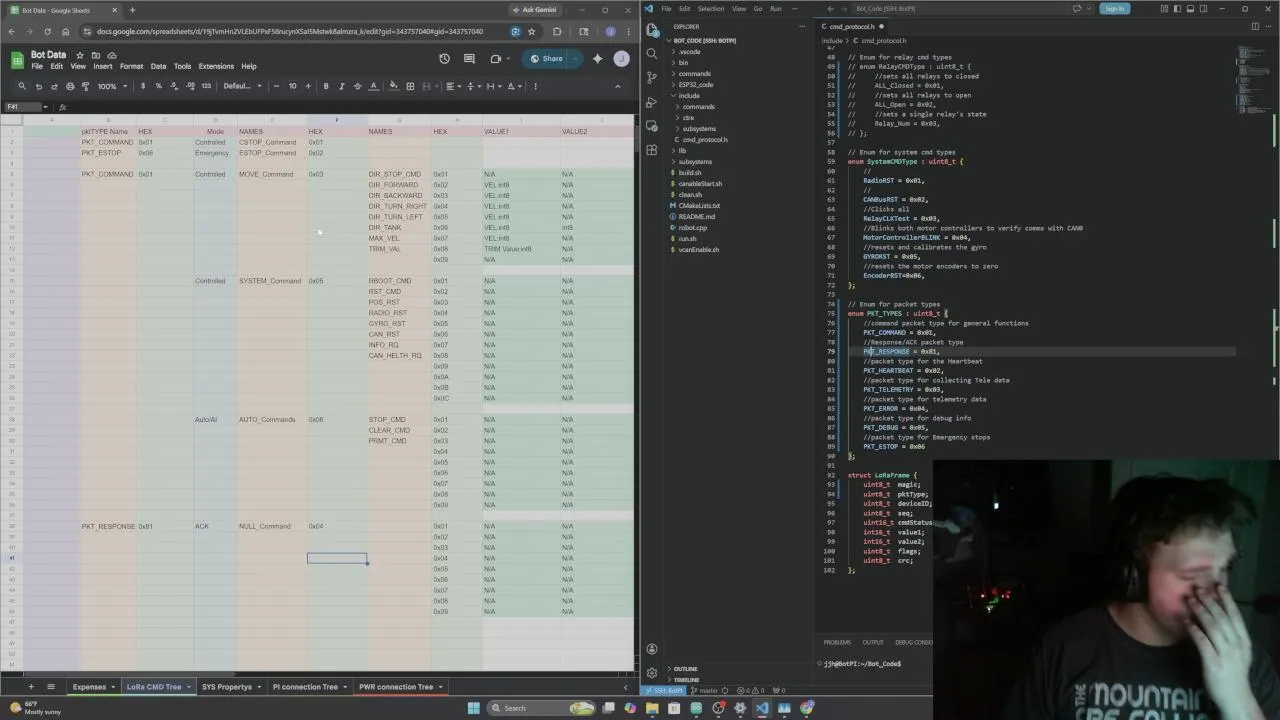This screenshot has width=1280, height=720.
Task: Expand the OUTLINE section in VS Code
Action: pyautogui.click(x=685, y=669)
